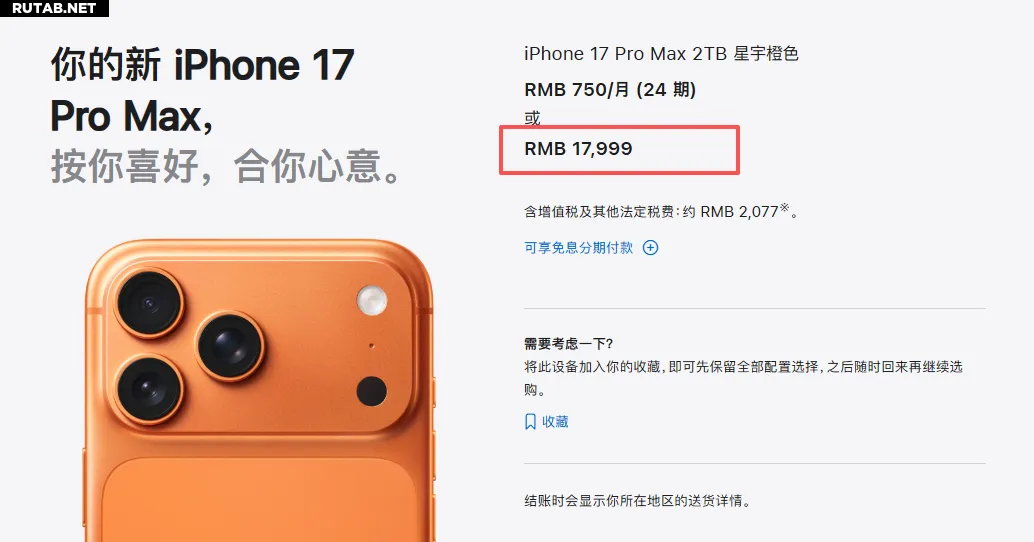Click the 需要考虑一下? section heading
This screenshot has height=542, width=1034.
[x=568, y=344]
